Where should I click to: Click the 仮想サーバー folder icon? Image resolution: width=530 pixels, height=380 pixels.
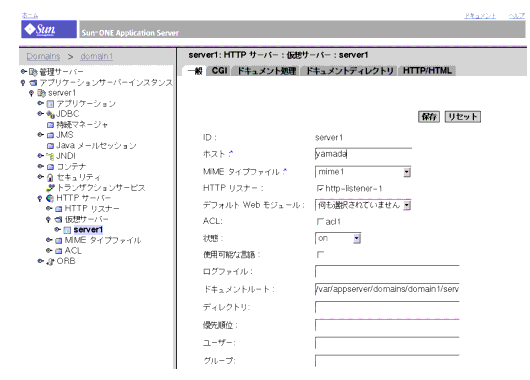pos(58,219)
